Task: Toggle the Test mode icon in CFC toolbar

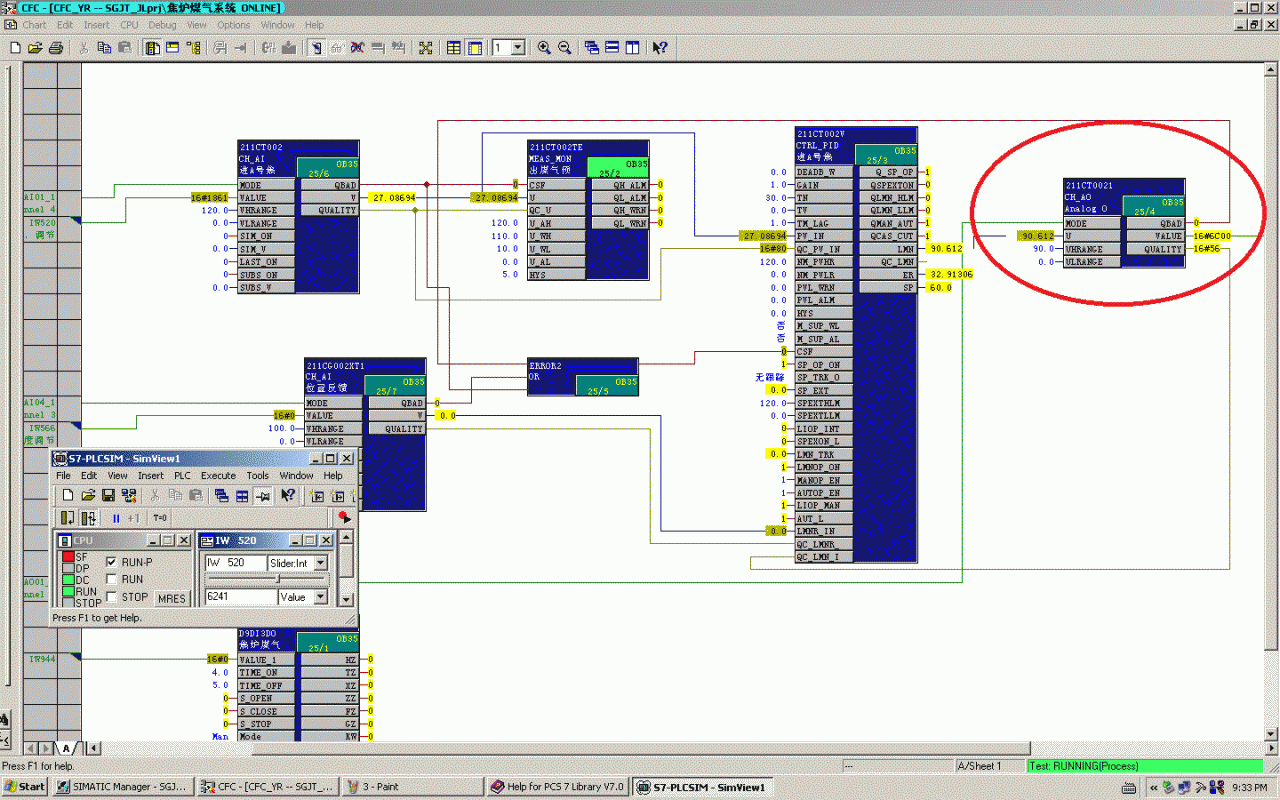Action: click(x=316, y=47)
